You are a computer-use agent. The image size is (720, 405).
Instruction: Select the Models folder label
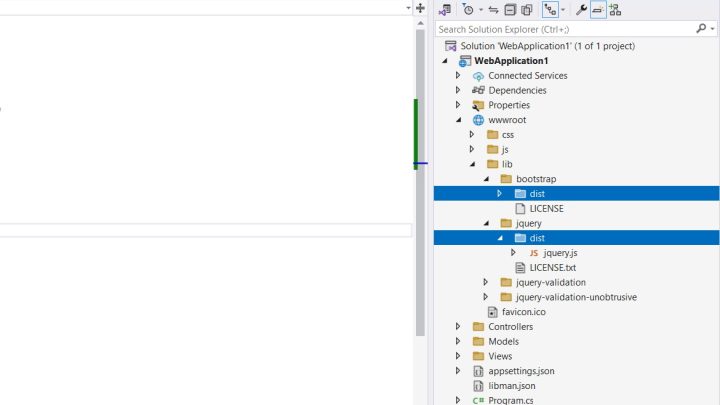pos(503,341)
